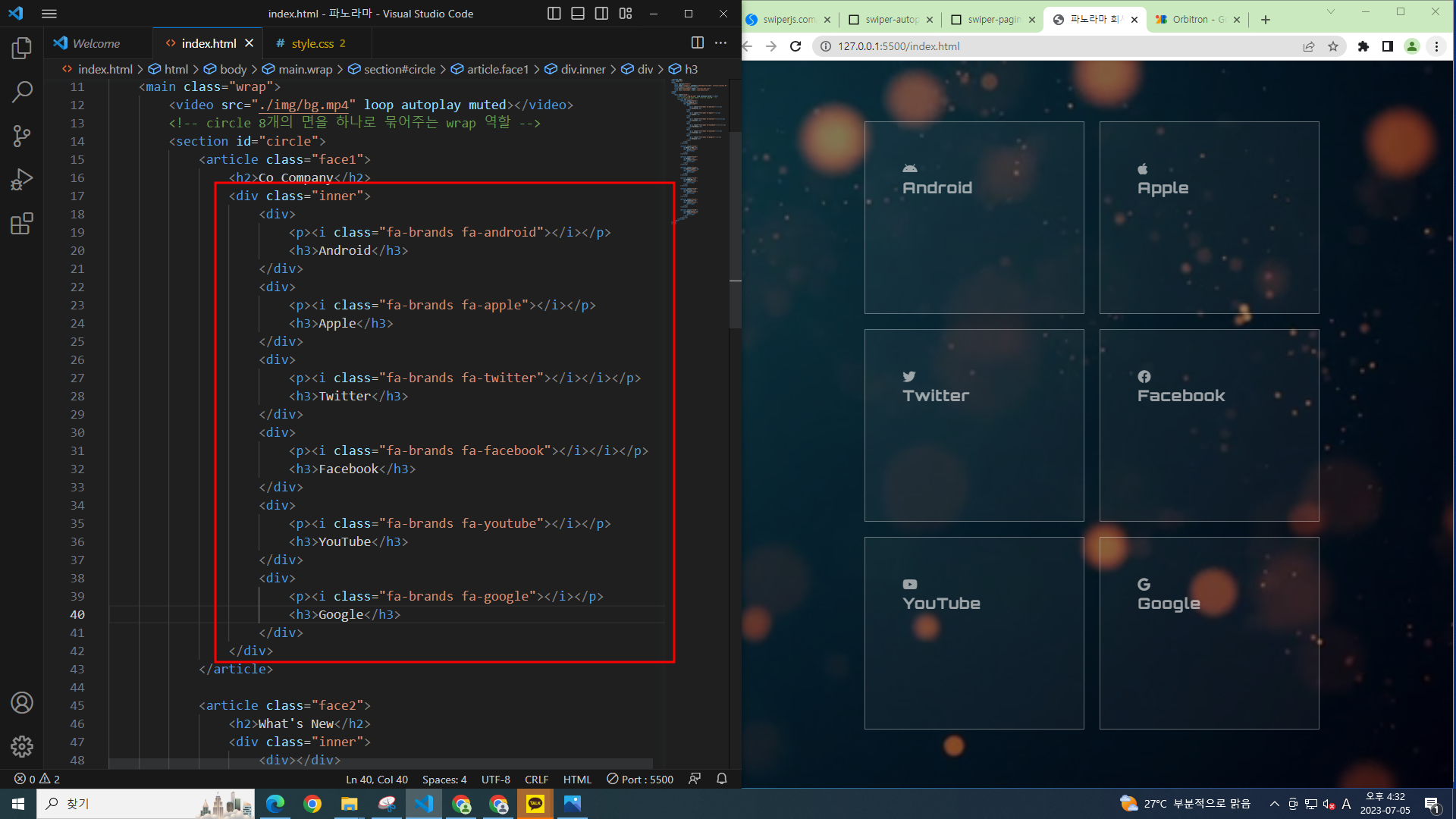Toggle the Secondary Side Bar layout button

coord(601,14)
